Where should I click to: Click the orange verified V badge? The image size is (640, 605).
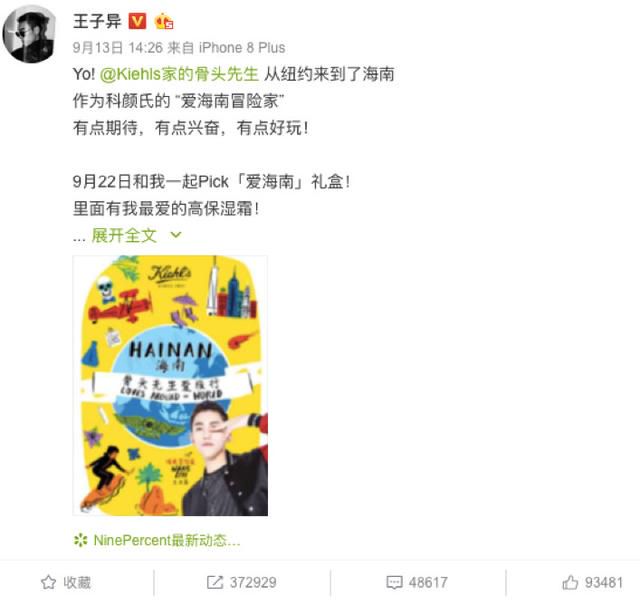[x=137, y=21]
